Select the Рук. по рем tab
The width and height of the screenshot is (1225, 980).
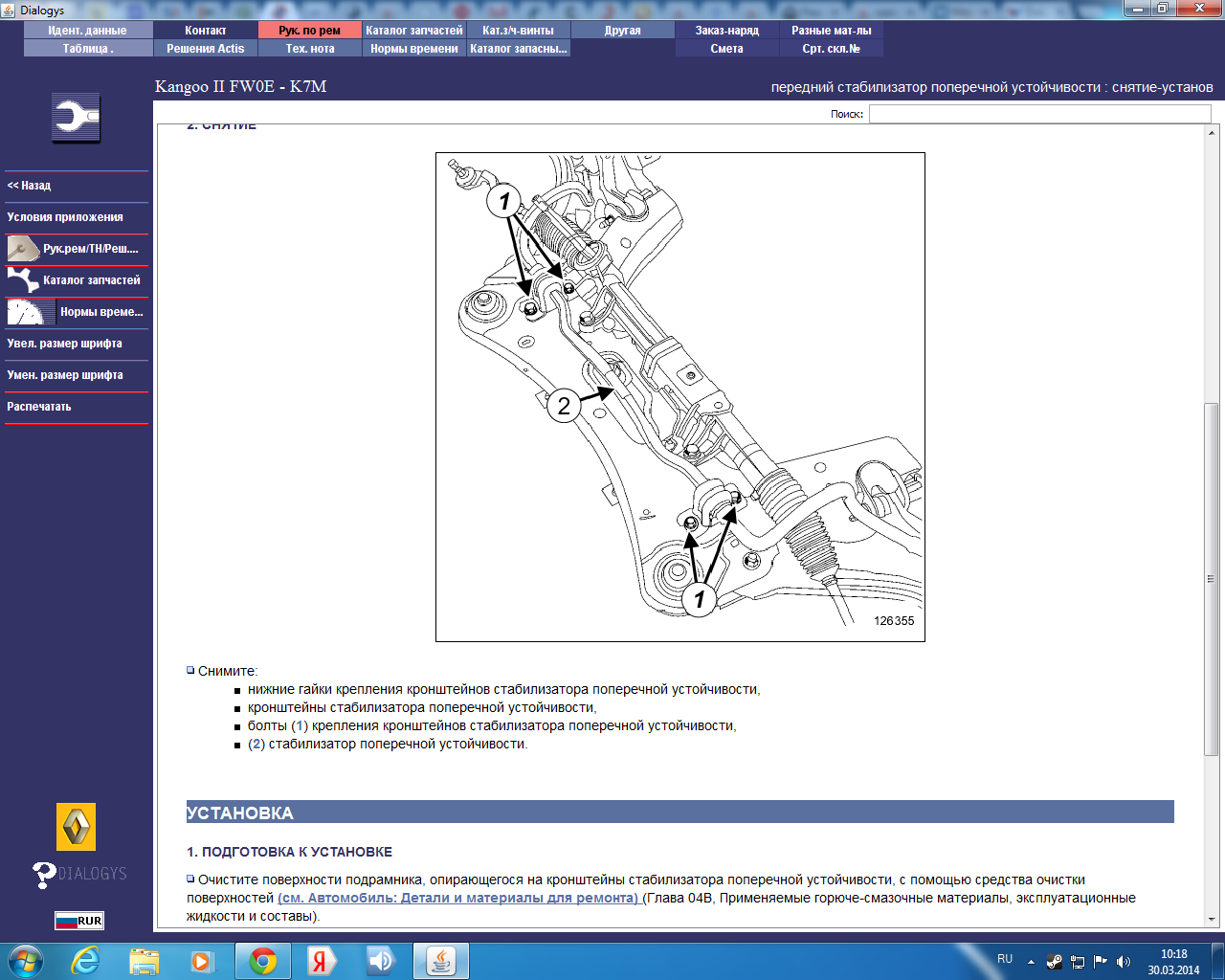(310, 31)
